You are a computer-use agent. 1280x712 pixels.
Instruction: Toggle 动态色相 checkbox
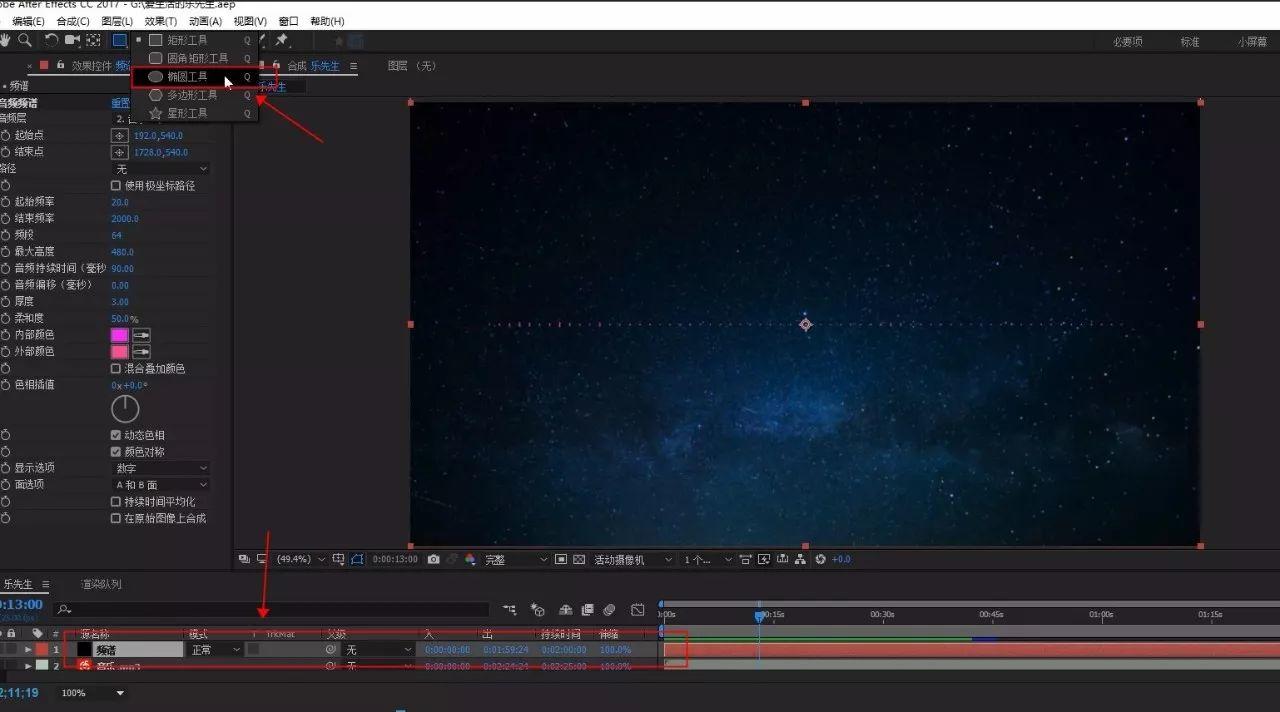(116, 435)
